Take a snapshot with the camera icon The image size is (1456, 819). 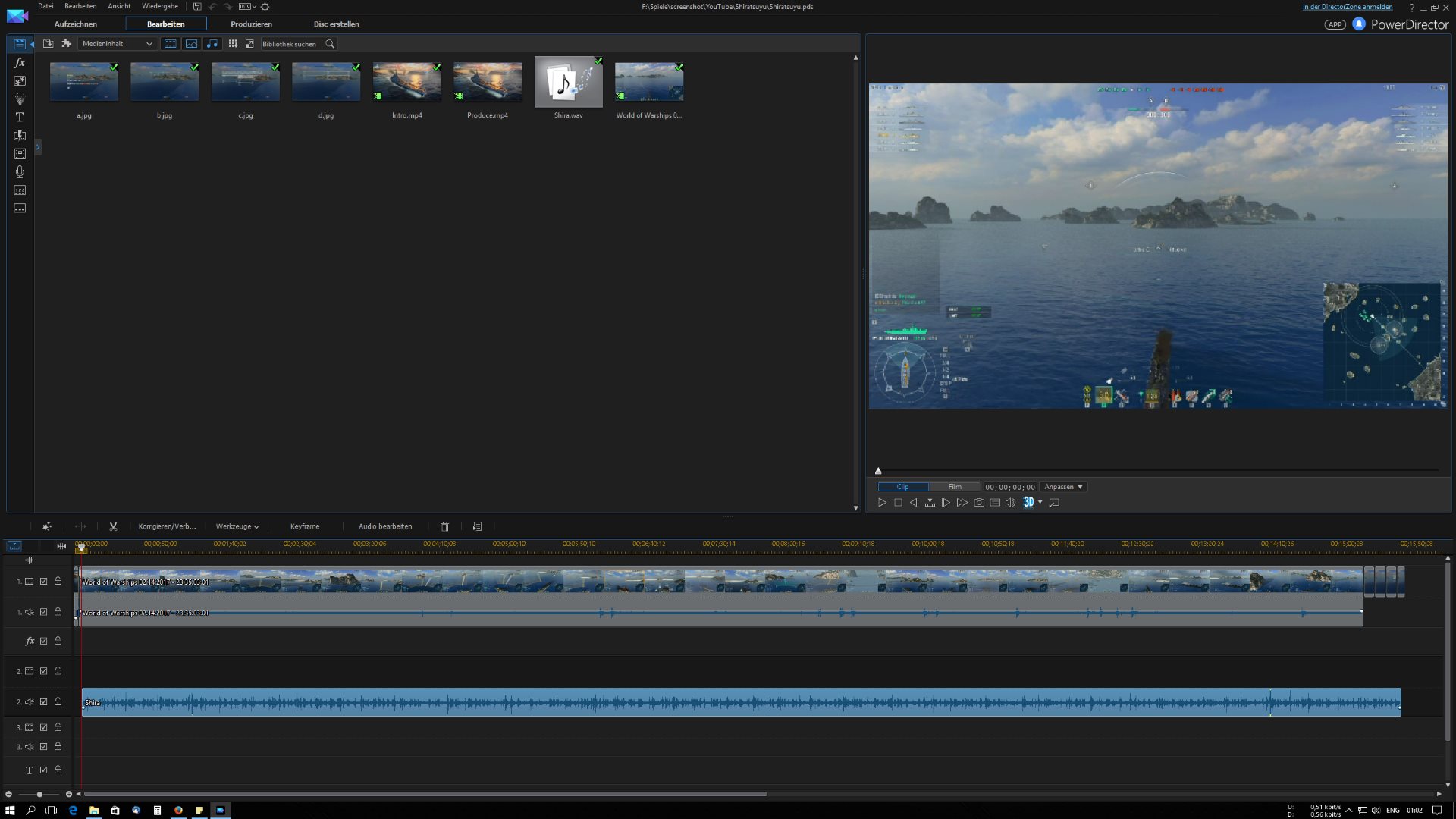979,503
